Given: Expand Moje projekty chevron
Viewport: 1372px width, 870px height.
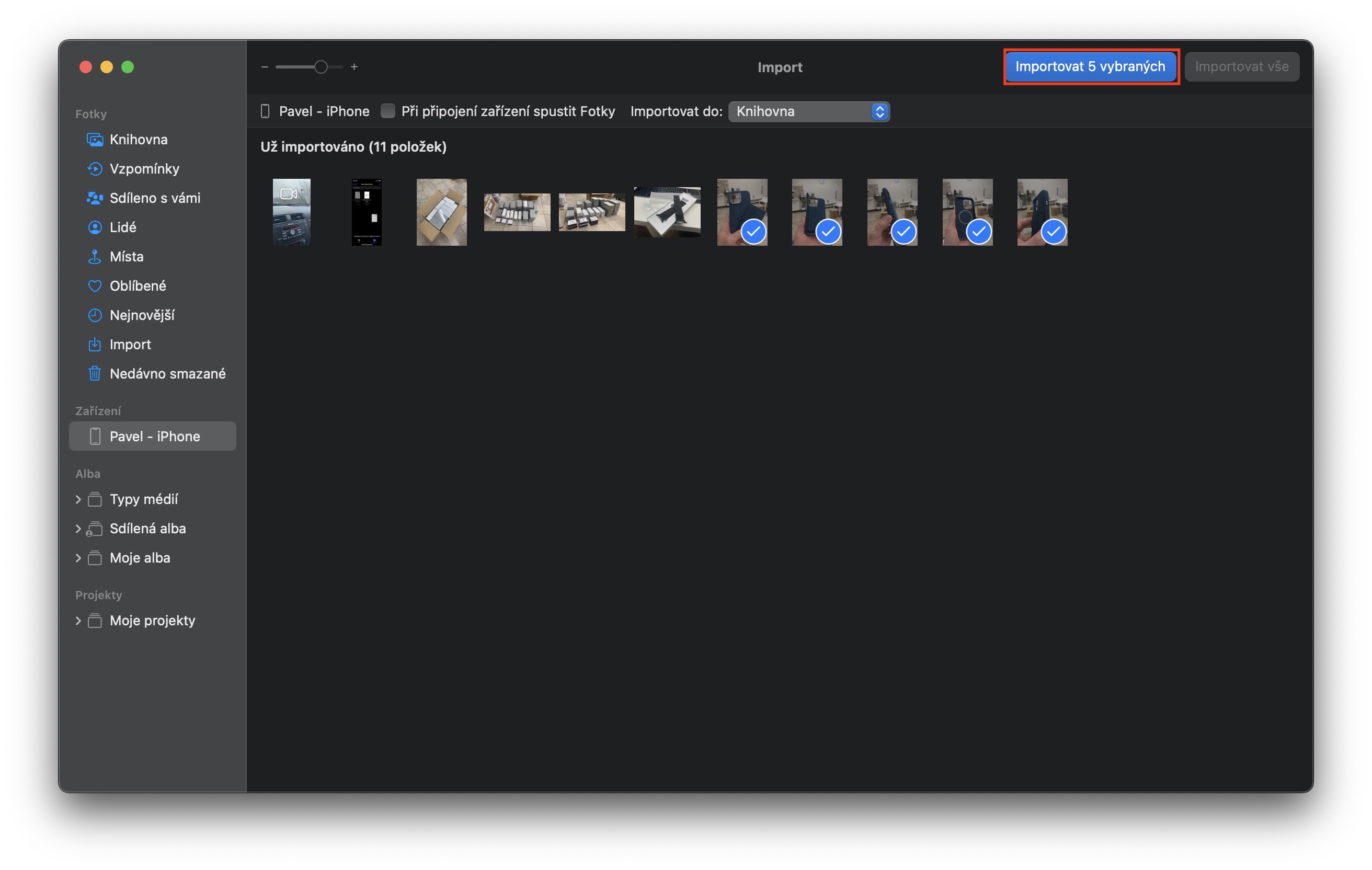Looking at the screenshot, I should click(x=78, y=621).
